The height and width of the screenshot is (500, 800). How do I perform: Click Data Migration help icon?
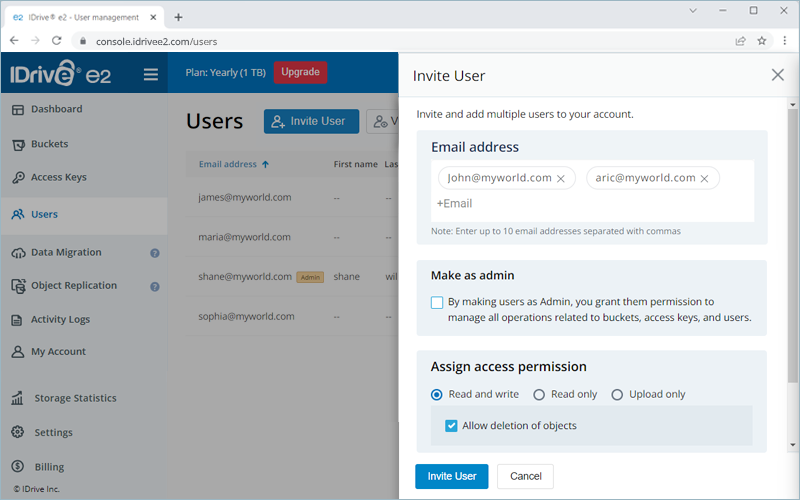(x=155, y=253)
